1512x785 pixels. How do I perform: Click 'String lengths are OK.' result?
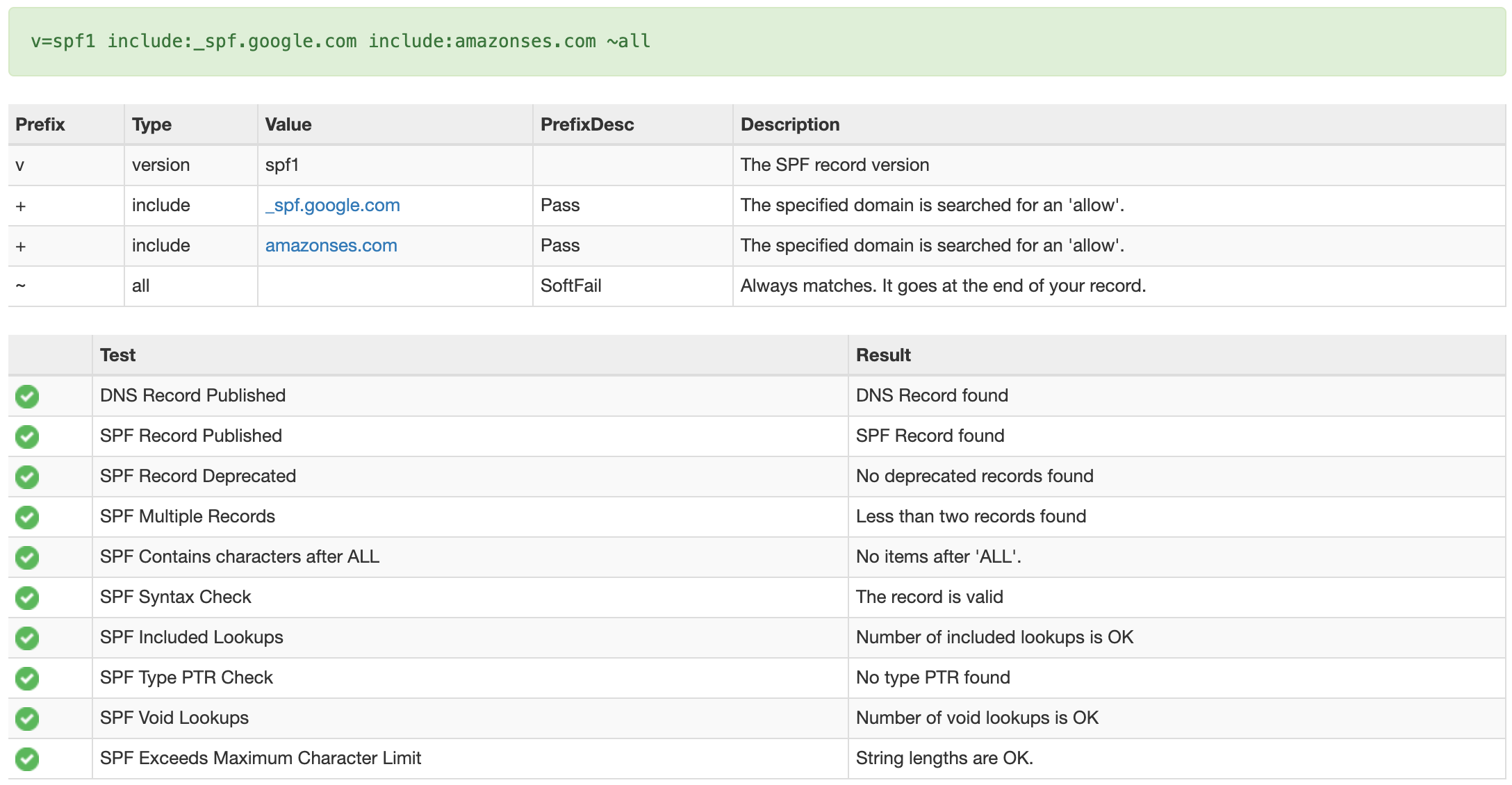945,759
